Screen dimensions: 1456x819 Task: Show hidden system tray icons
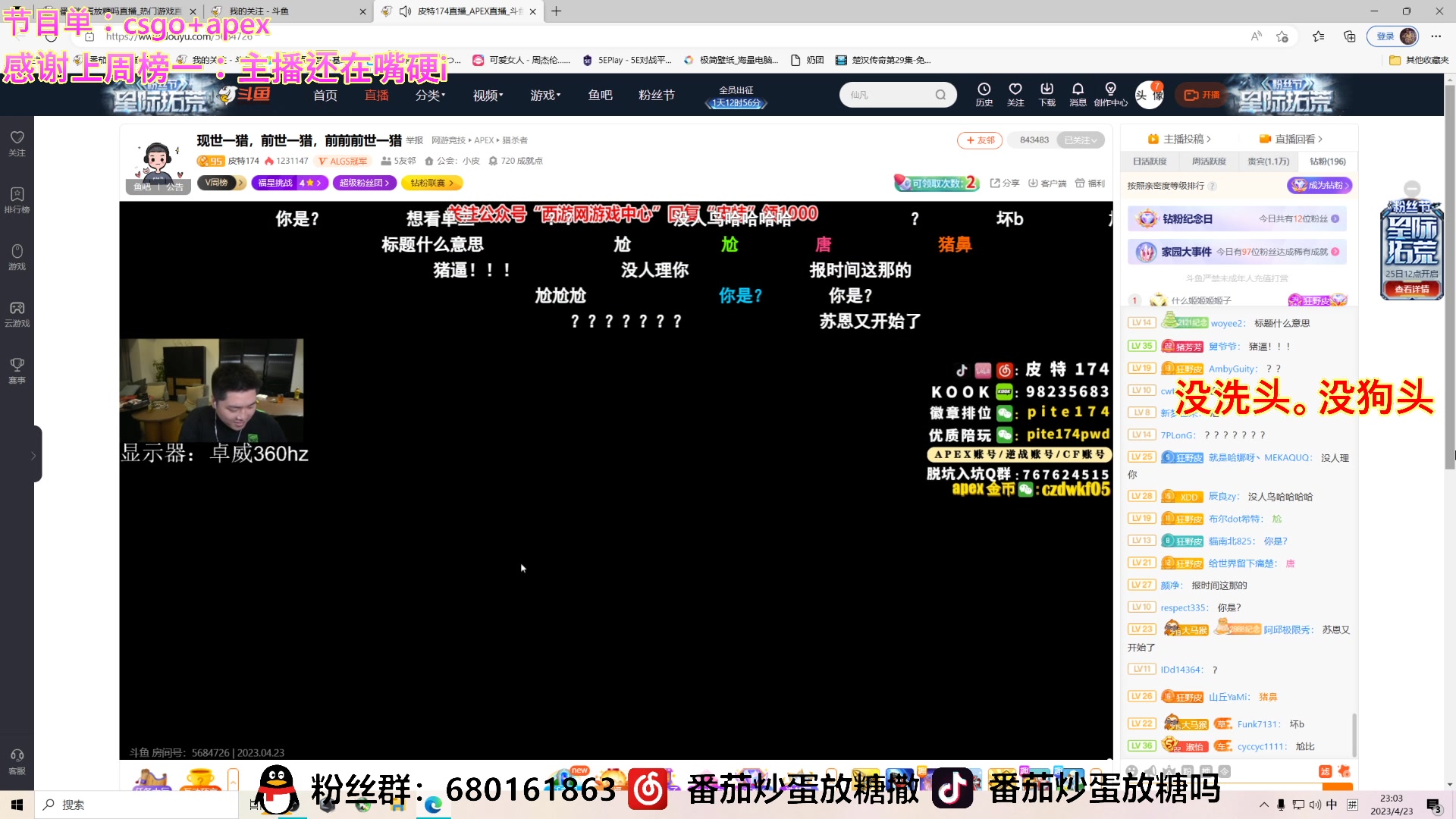click(x=1263, y=805)
